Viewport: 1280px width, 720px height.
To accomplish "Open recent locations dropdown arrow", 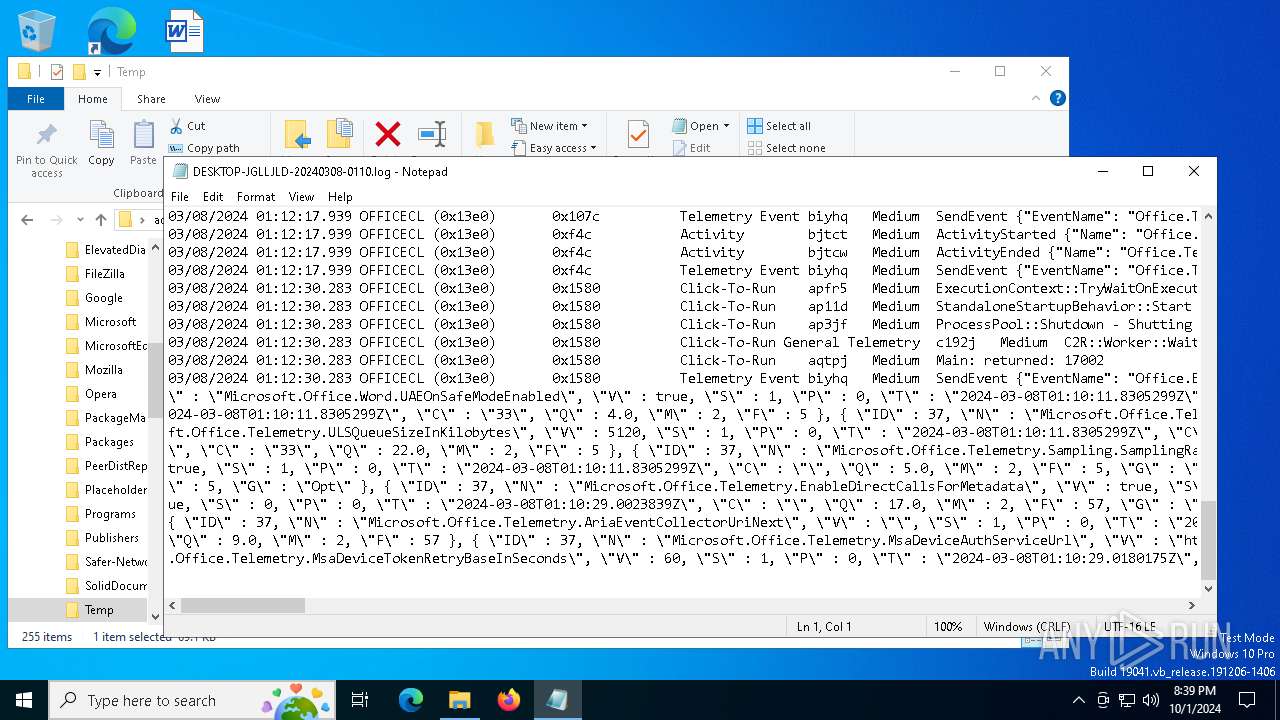I will coord(80,220).
